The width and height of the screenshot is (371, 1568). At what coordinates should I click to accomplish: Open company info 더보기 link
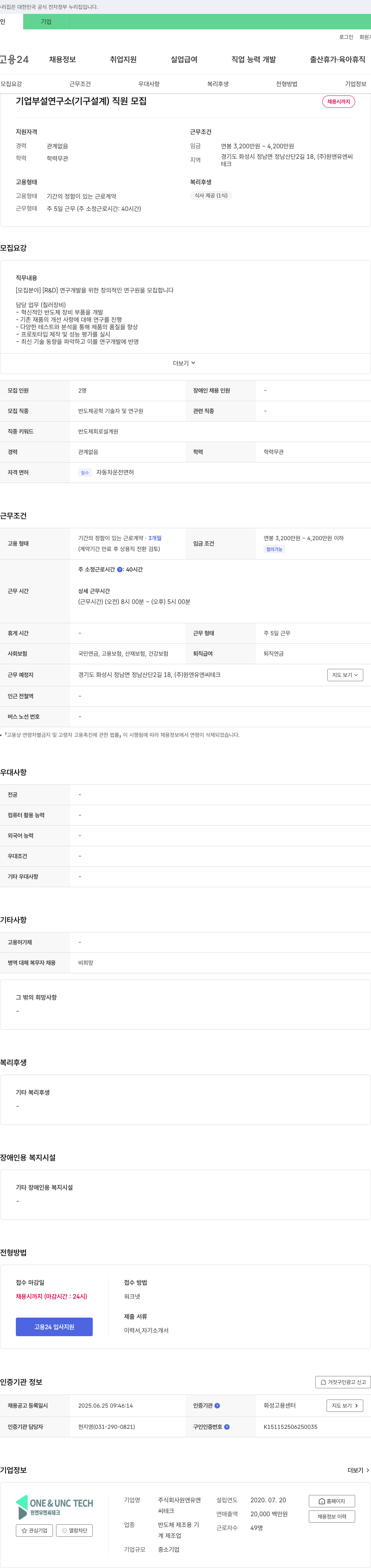pyautogui.click(x=358, y=1471)
